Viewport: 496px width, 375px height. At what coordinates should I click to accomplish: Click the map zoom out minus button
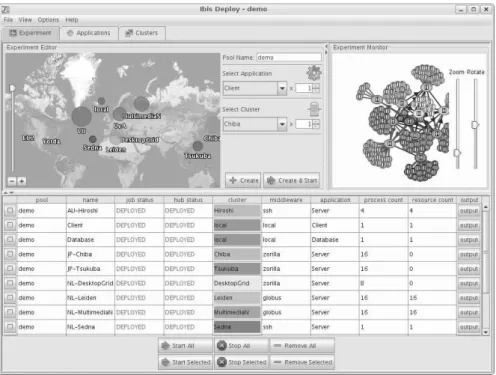(x=12, y=181)
